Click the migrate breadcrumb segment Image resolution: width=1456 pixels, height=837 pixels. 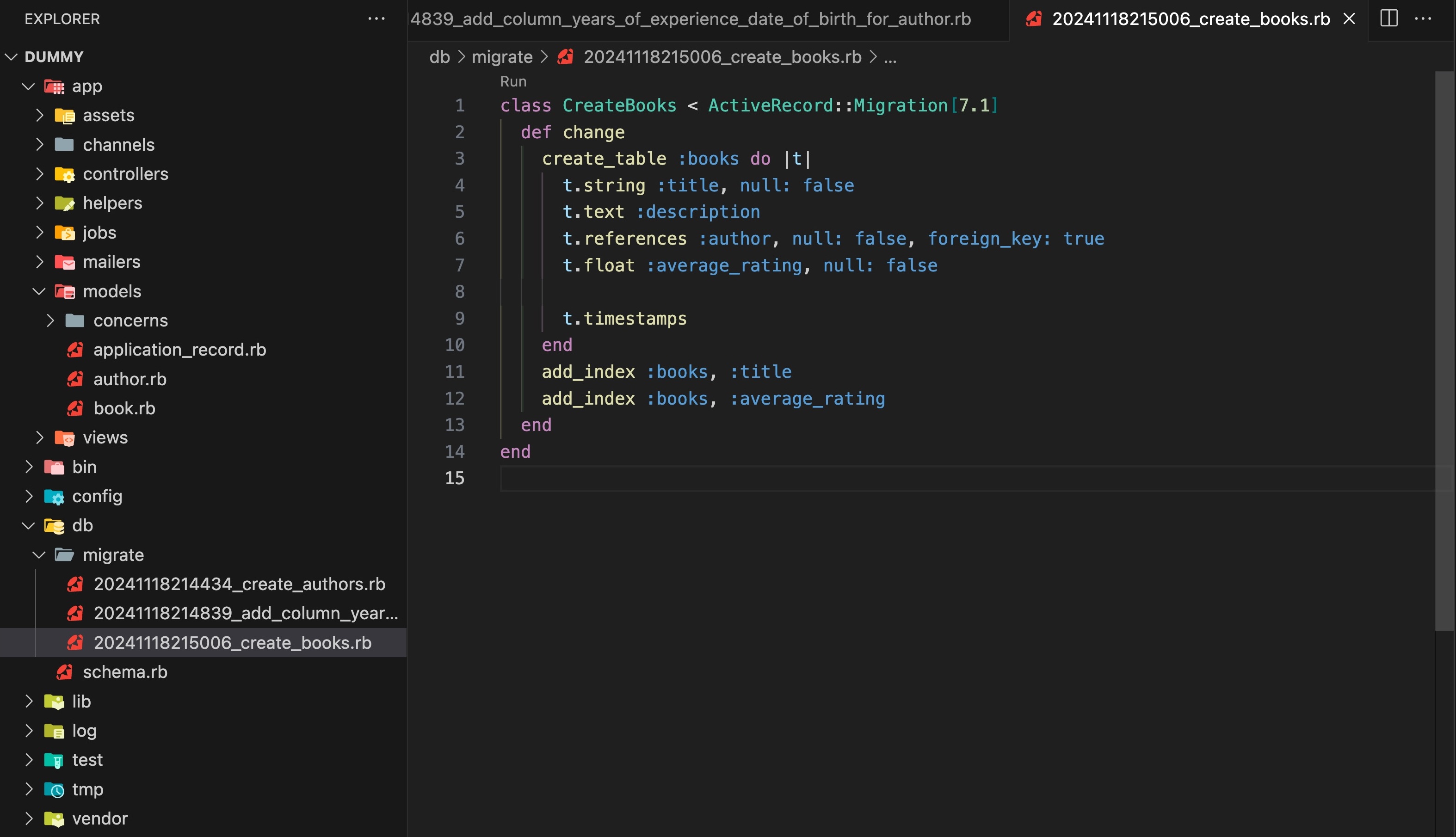pyautogui.click(x=502, y=57)
